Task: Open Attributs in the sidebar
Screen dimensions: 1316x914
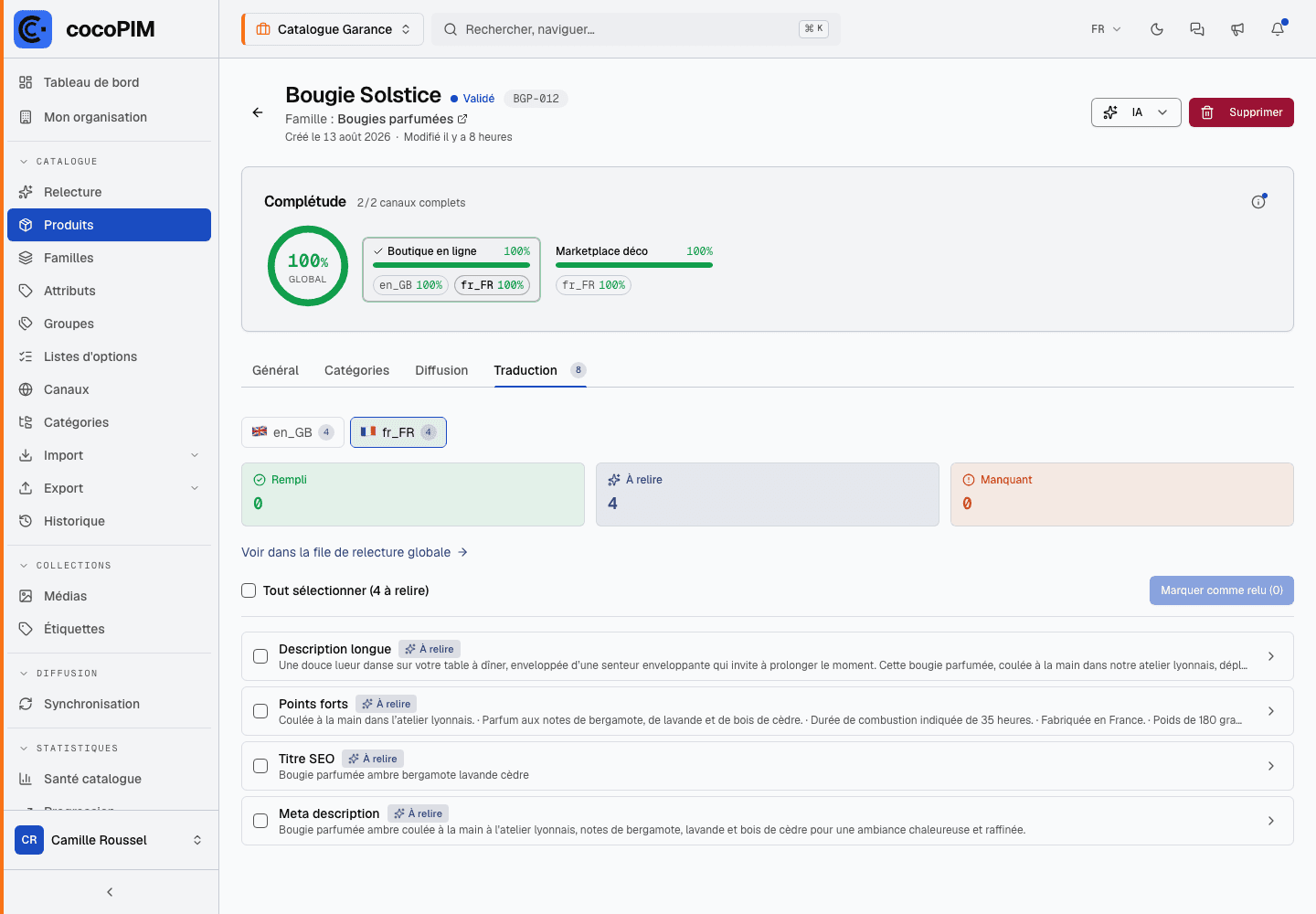Action: point(109,291)
